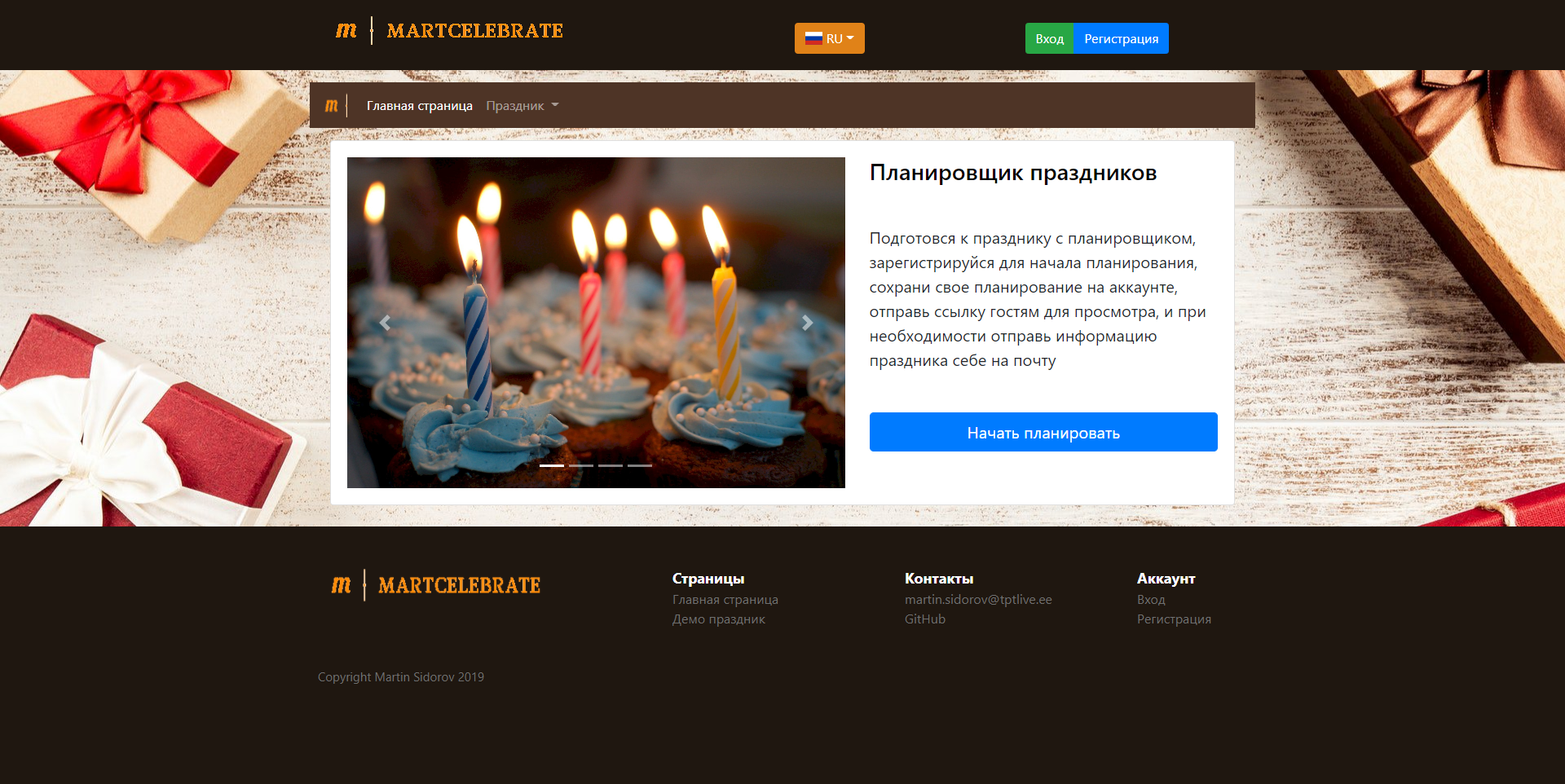This screenshot has height=784, width=1565.
Task: Advance to next carousel slide arrow
Action: pos(807,323)
